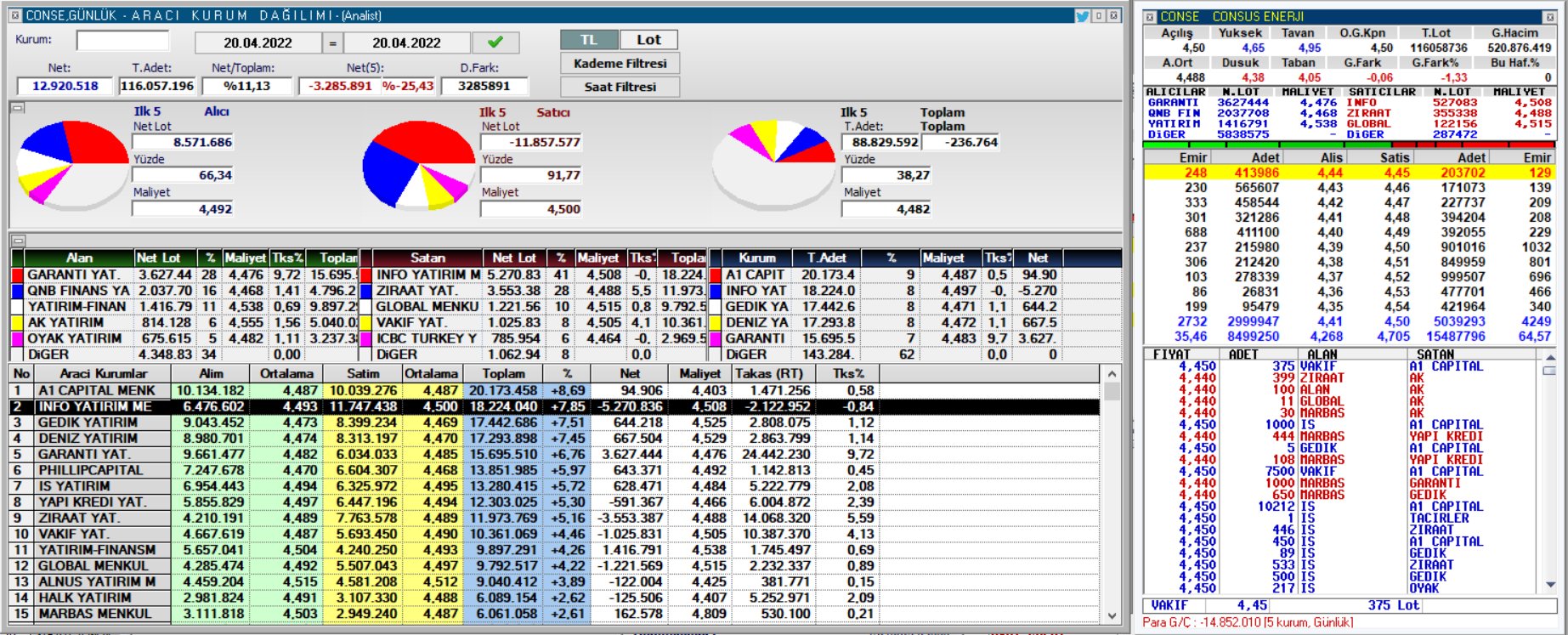Sort by the Satan column header

[x=427, y=258]
